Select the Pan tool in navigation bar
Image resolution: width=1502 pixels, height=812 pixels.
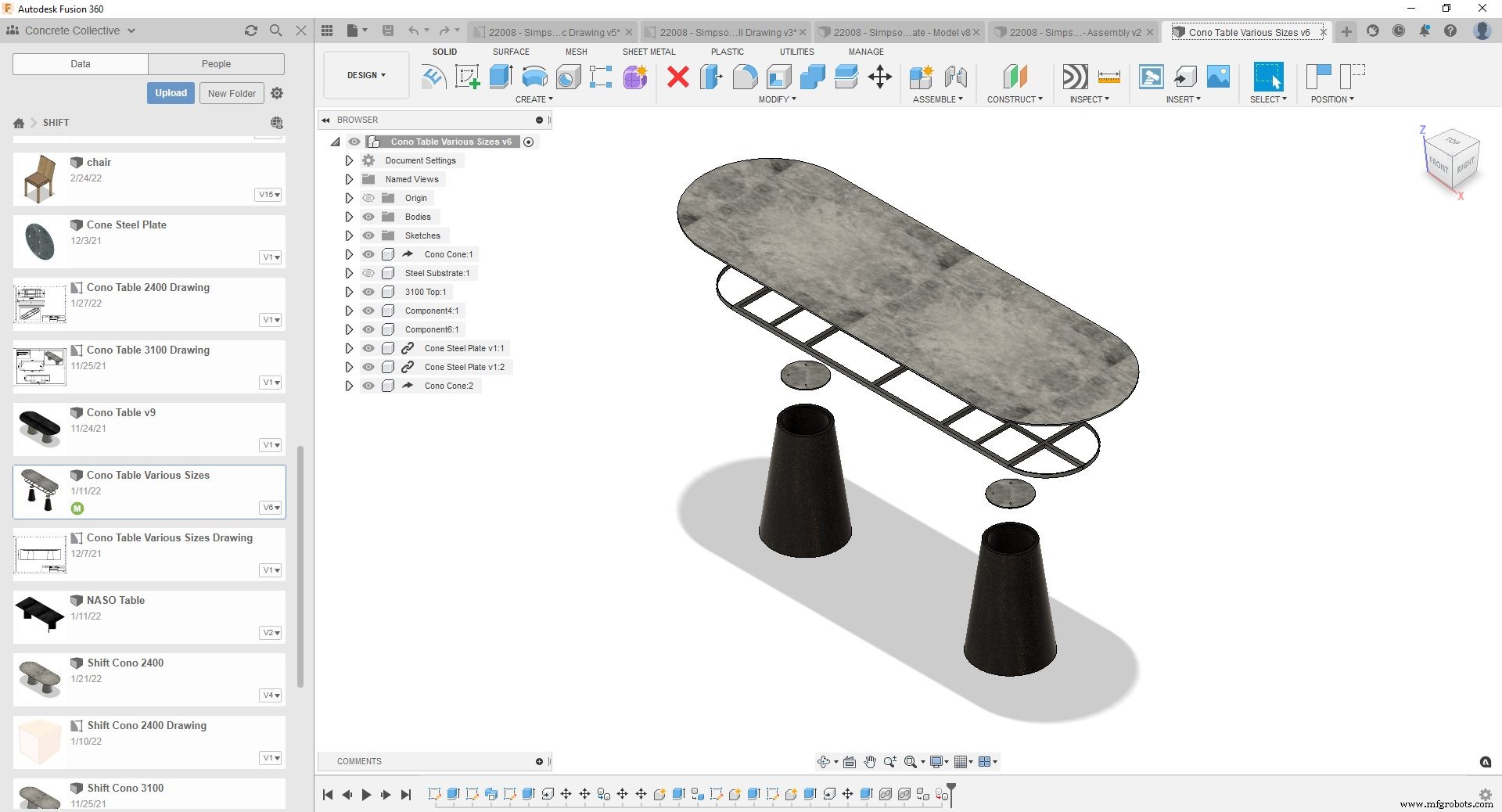[x=869, y=761]
